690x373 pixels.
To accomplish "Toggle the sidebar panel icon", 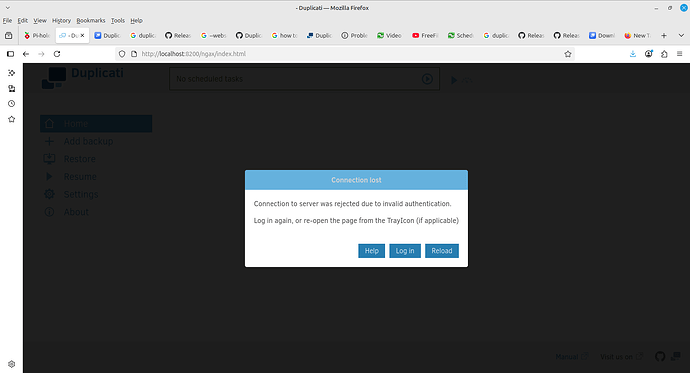I will tap(11, 54).
